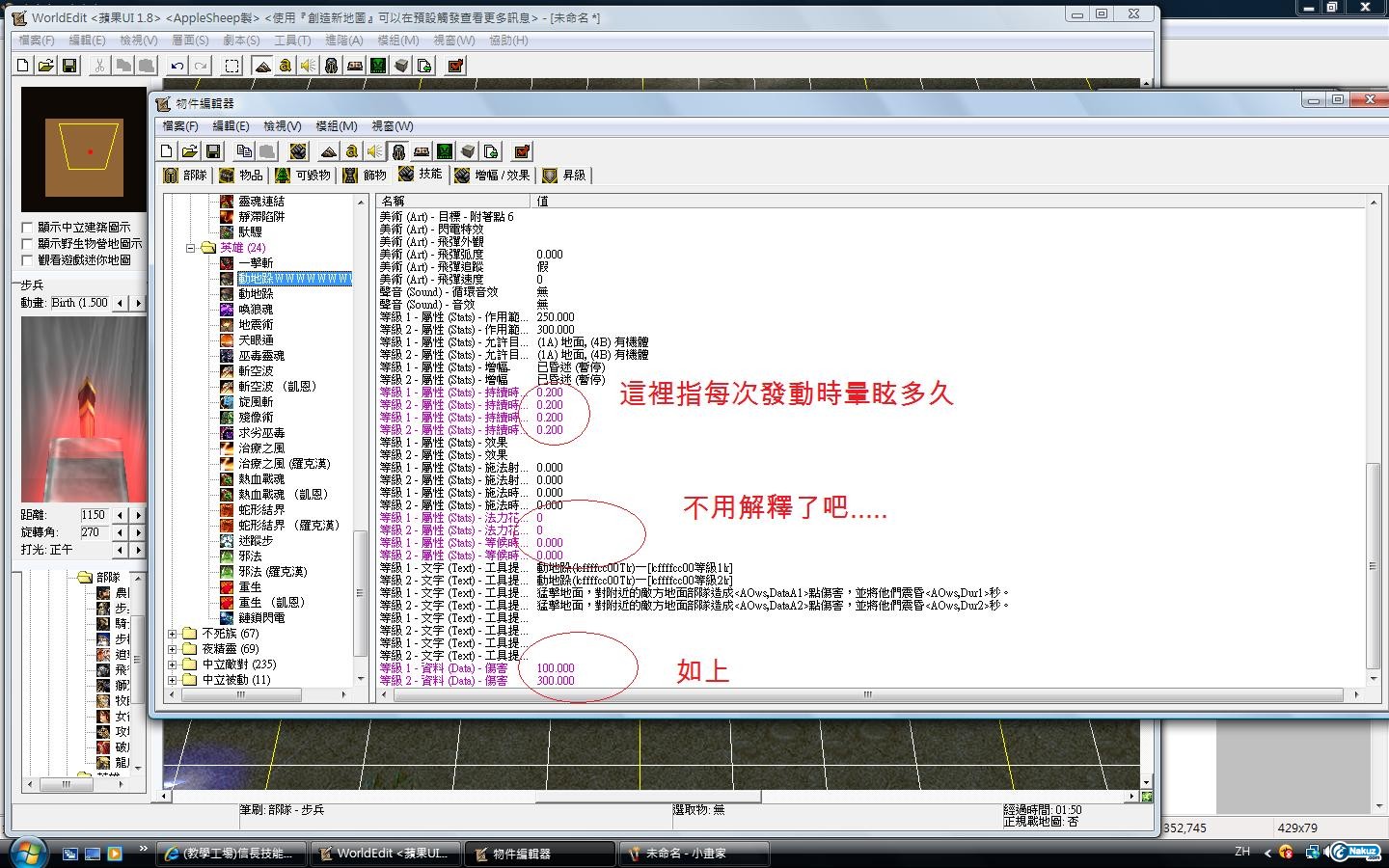The height and width of the screenshot is (868, 1389).
Task: Click the fist icon in Object Editor toolbar
Action: [x=298, y=151]
